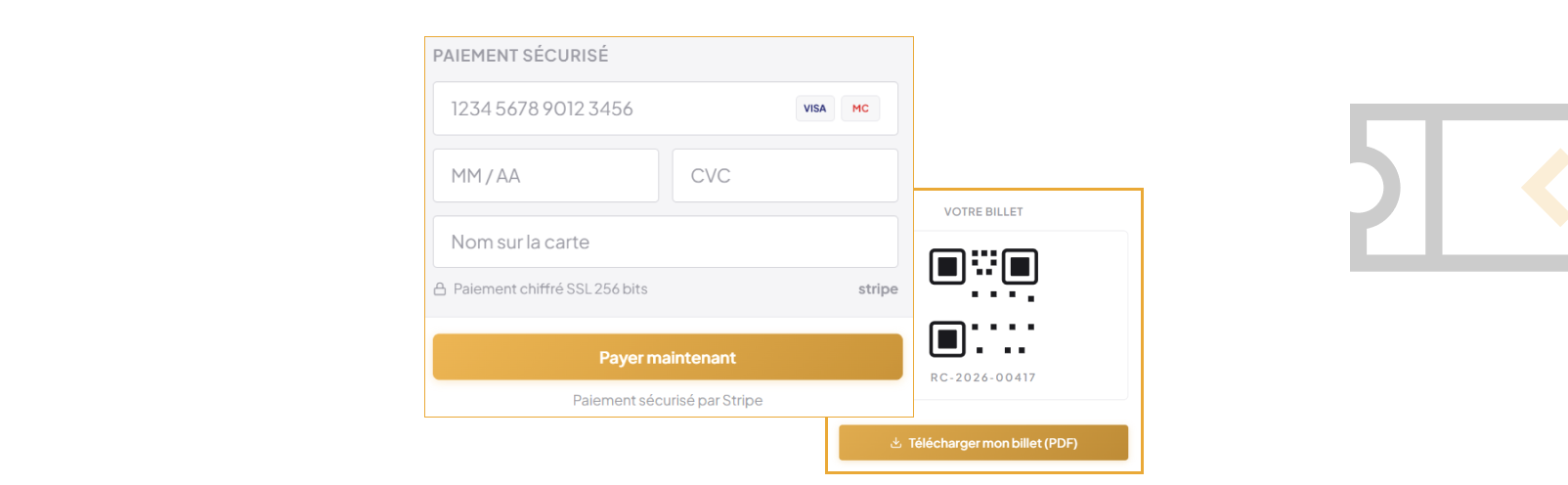Click the Nom sur la carte field
This screenshot has width=1568, height=485.
point(665,242)
